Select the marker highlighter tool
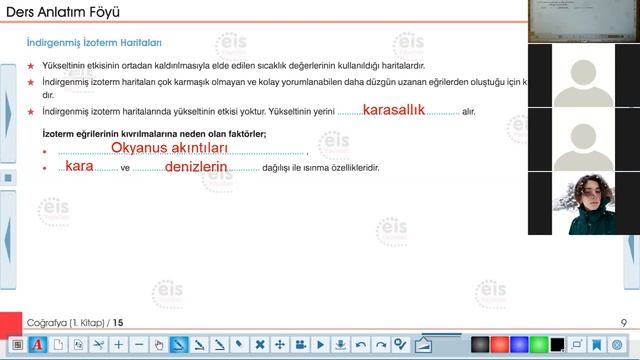 pos(239,345)
